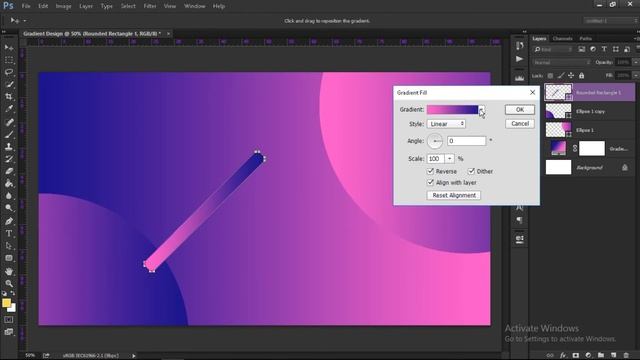Open the workspace switcher dropdown
This screenshot has height=360, width=640.
pyautogui.click(x=611, y=21)
